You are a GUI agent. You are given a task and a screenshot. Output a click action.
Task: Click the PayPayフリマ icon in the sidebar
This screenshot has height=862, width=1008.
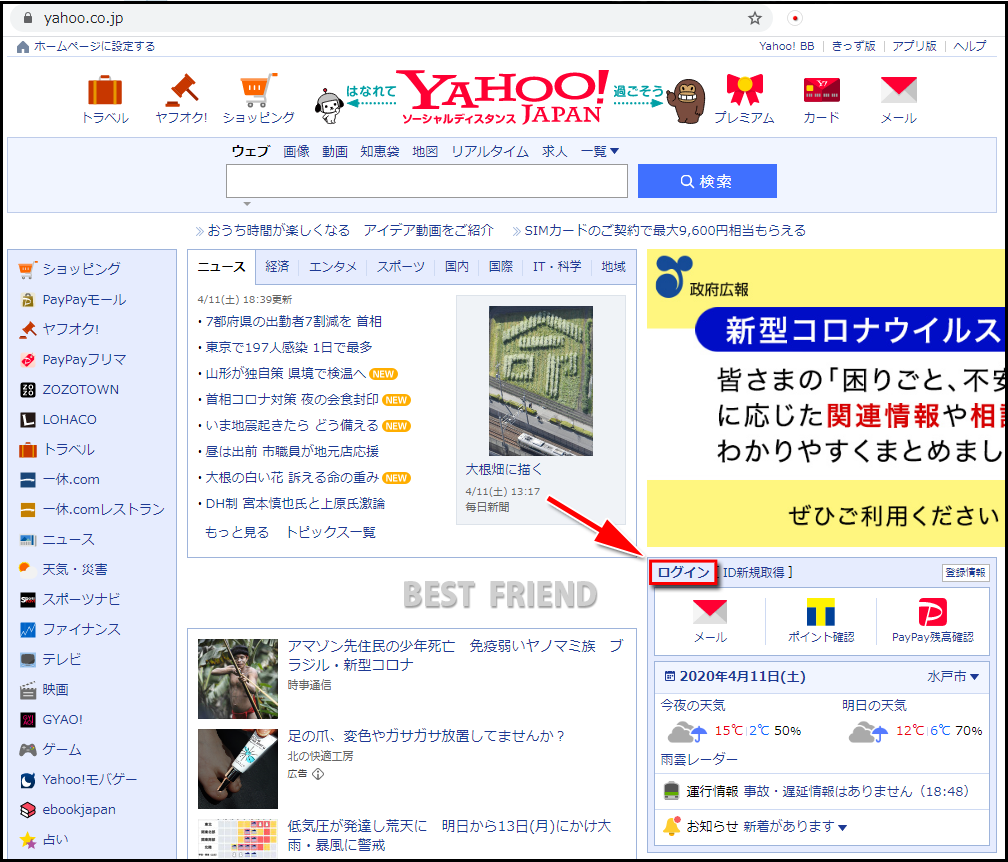(27, 360)
